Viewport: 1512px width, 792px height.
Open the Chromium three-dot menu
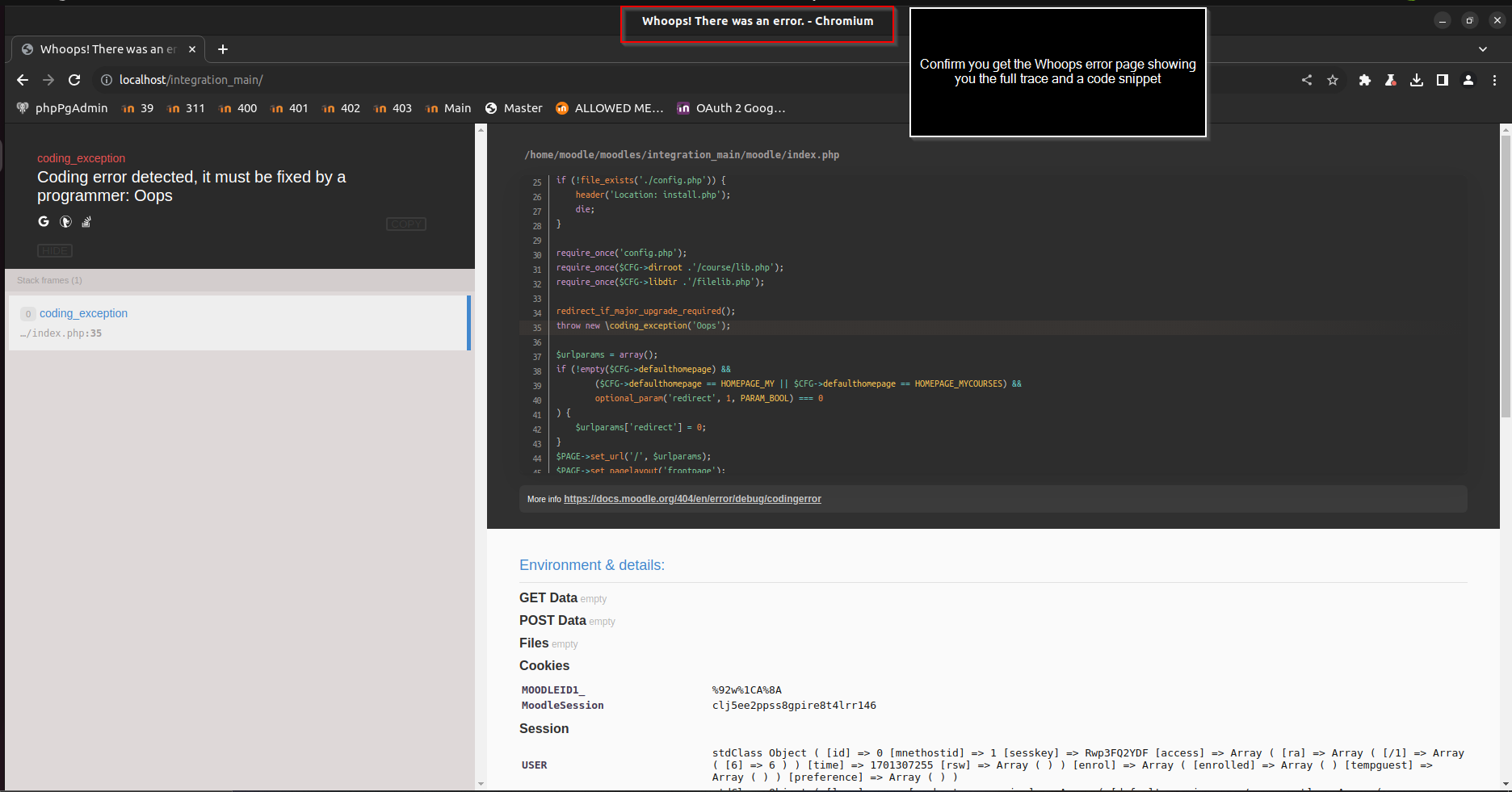(1494, 80)
